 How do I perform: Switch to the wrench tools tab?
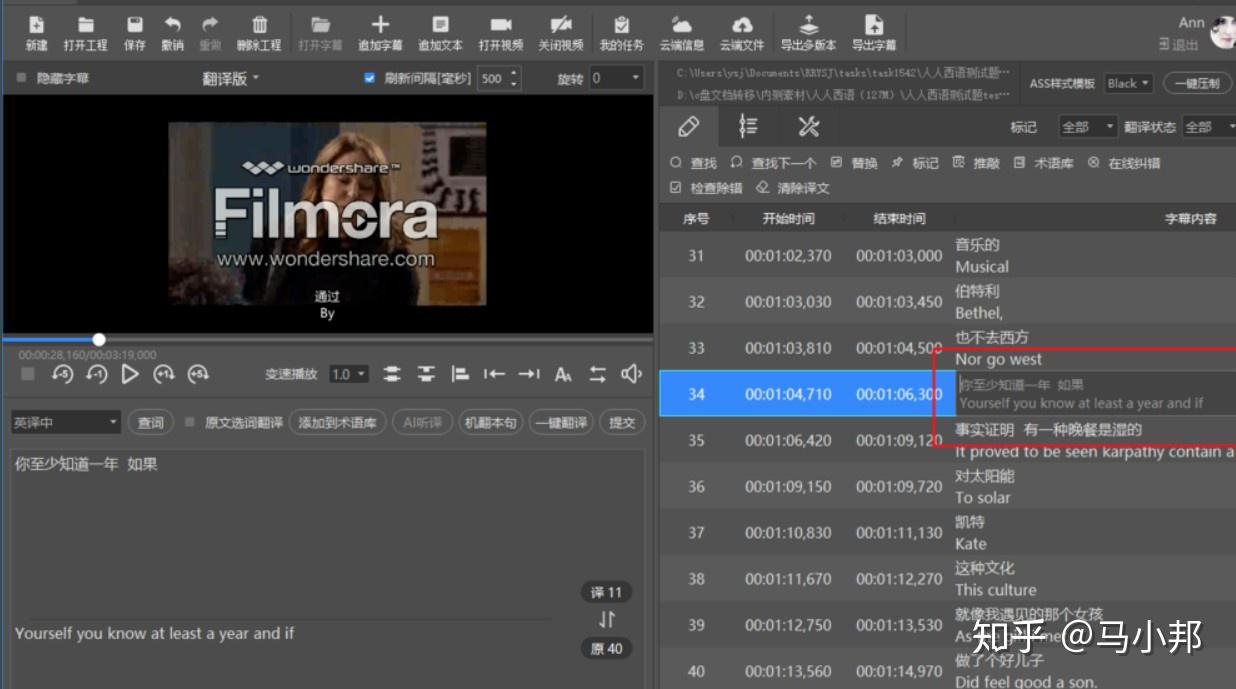click(808, 126)
